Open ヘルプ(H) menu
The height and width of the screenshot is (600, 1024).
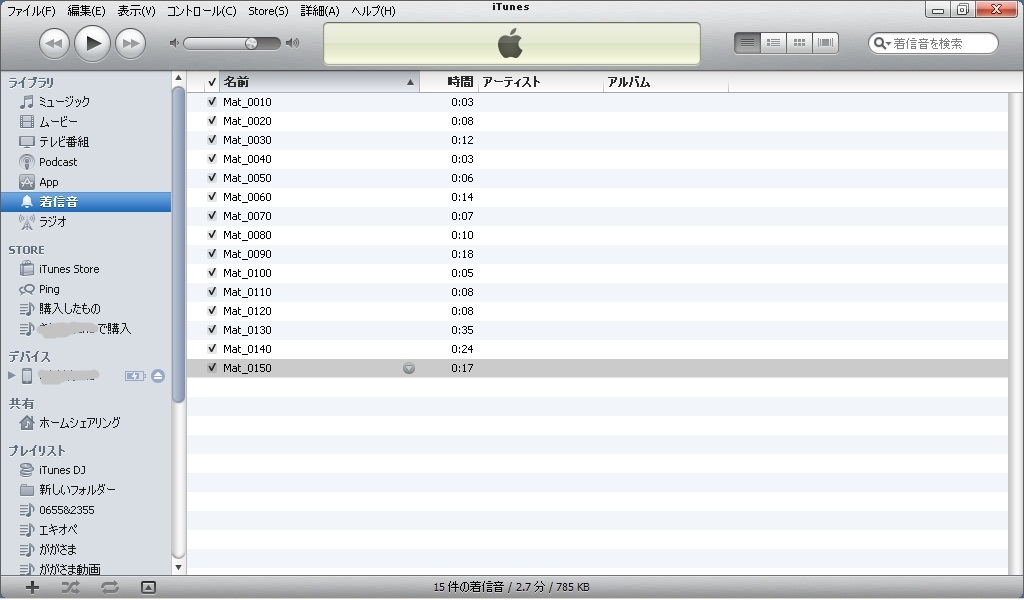374,11
